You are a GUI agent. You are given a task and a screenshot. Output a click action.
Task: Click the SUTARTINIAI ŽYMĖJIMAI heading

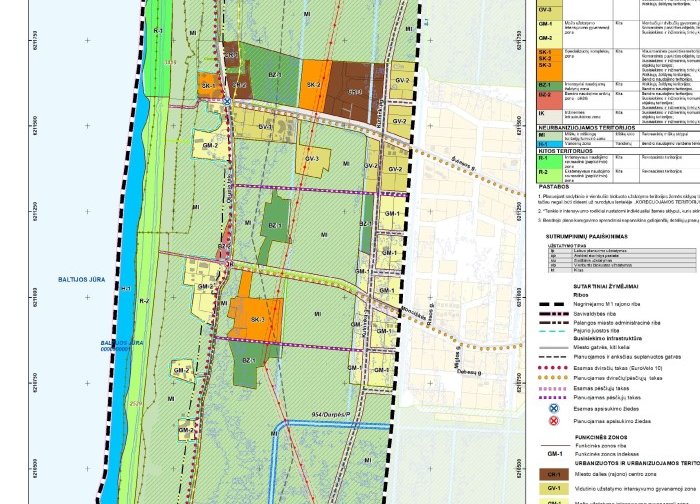605,287
